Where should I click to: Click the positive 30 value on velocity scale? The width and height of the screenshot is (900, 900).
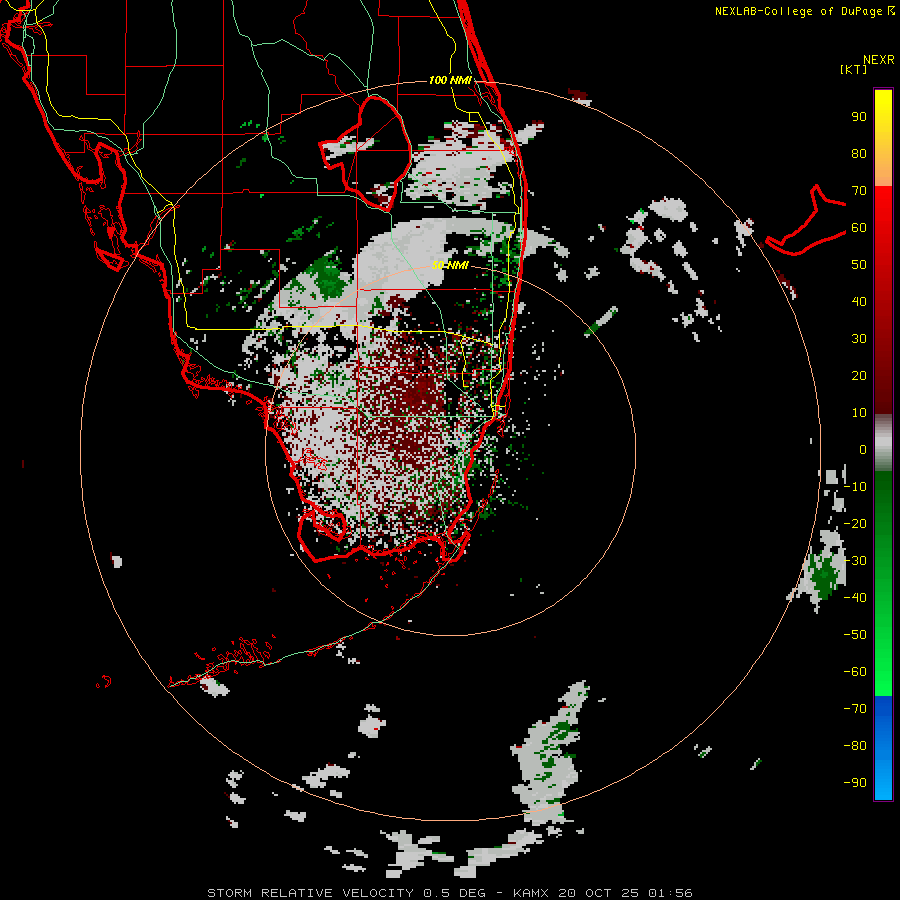[859, 339]
